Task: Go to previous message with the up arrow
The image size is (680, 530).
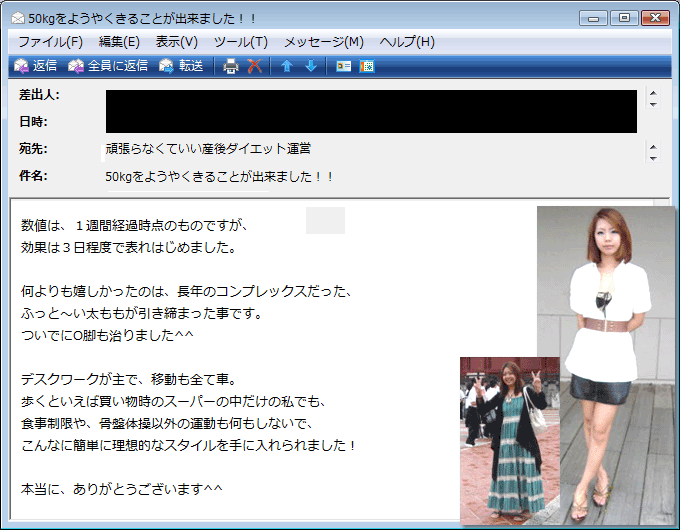Action: (x=287, y=66)
